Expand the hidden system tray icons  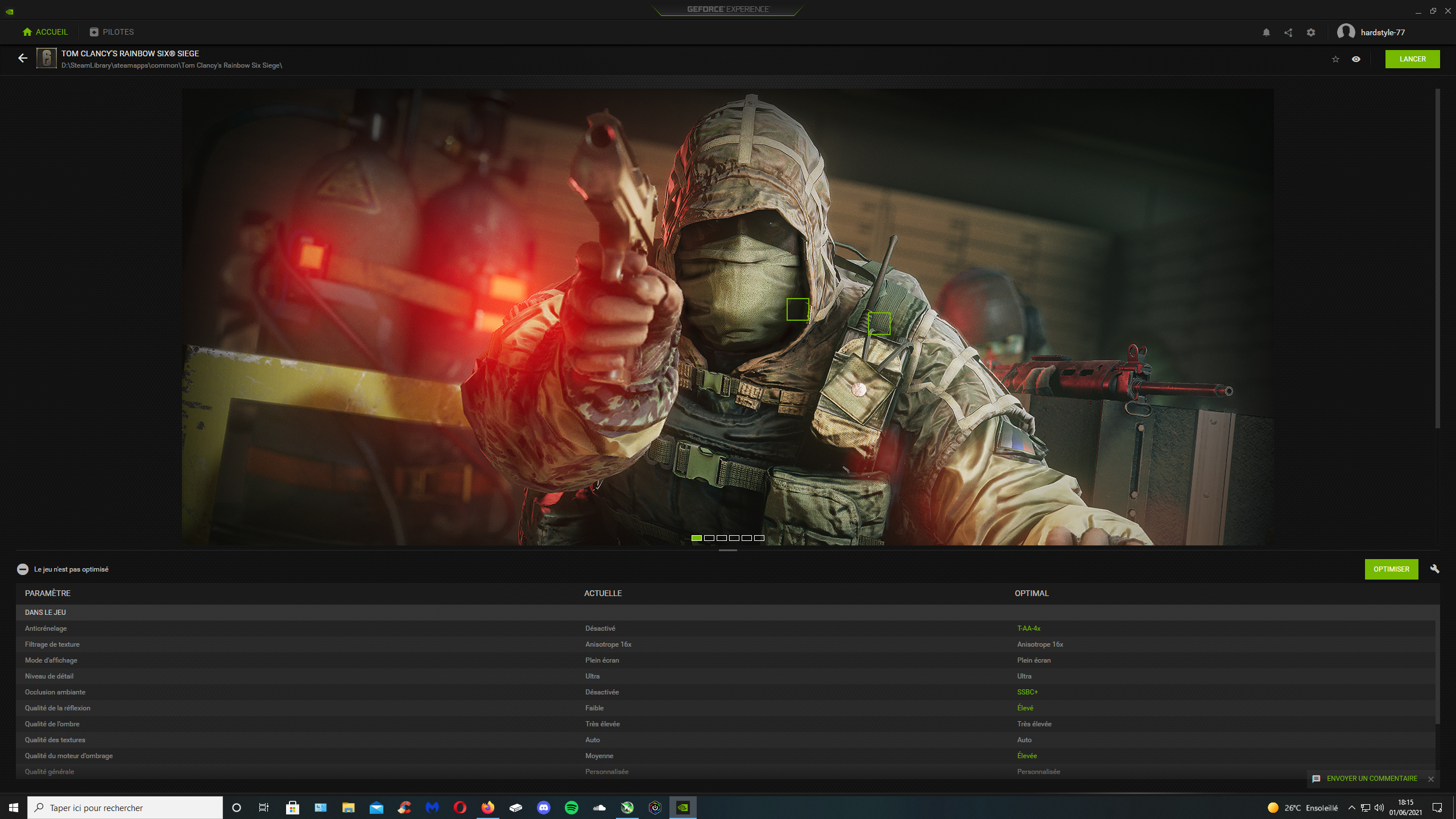1351,808
